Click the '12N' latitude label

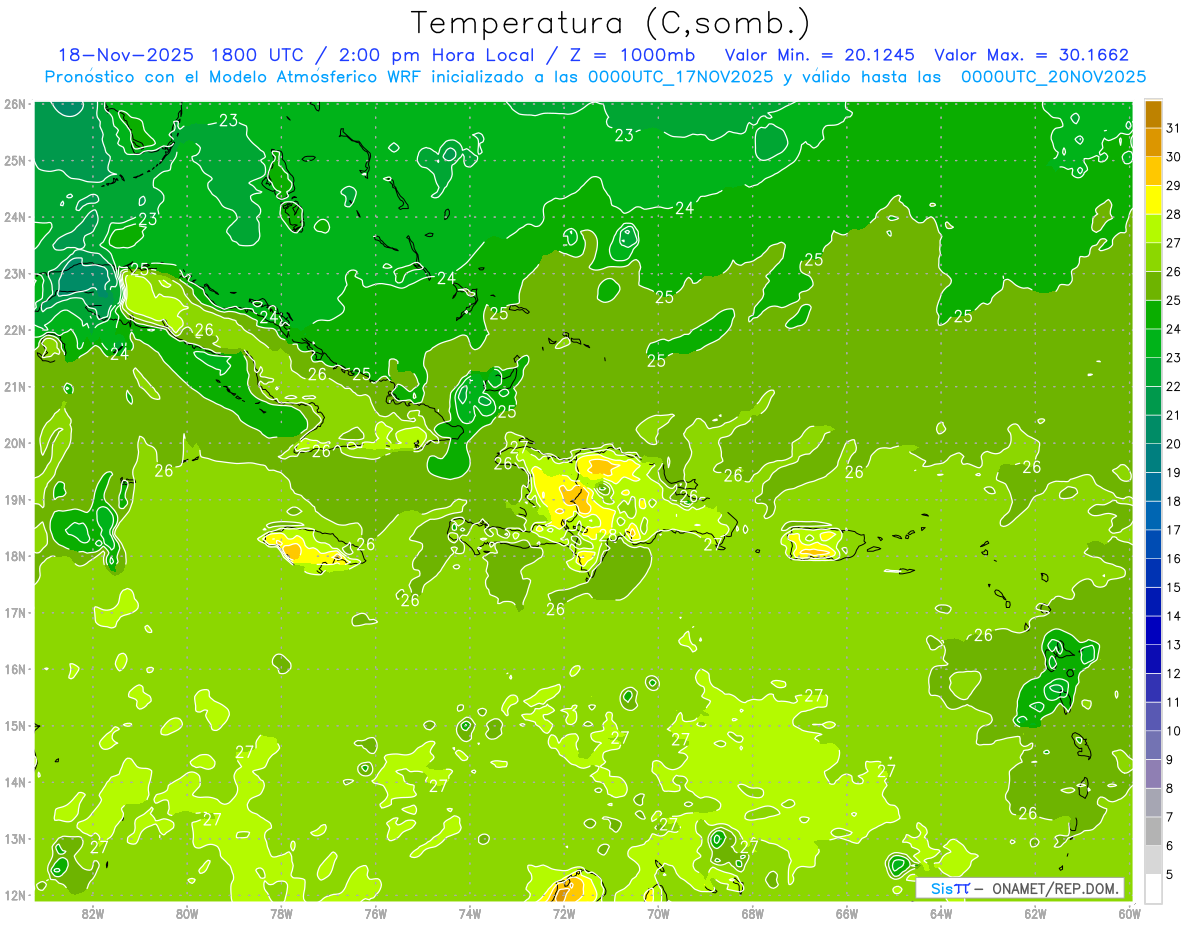15,895
